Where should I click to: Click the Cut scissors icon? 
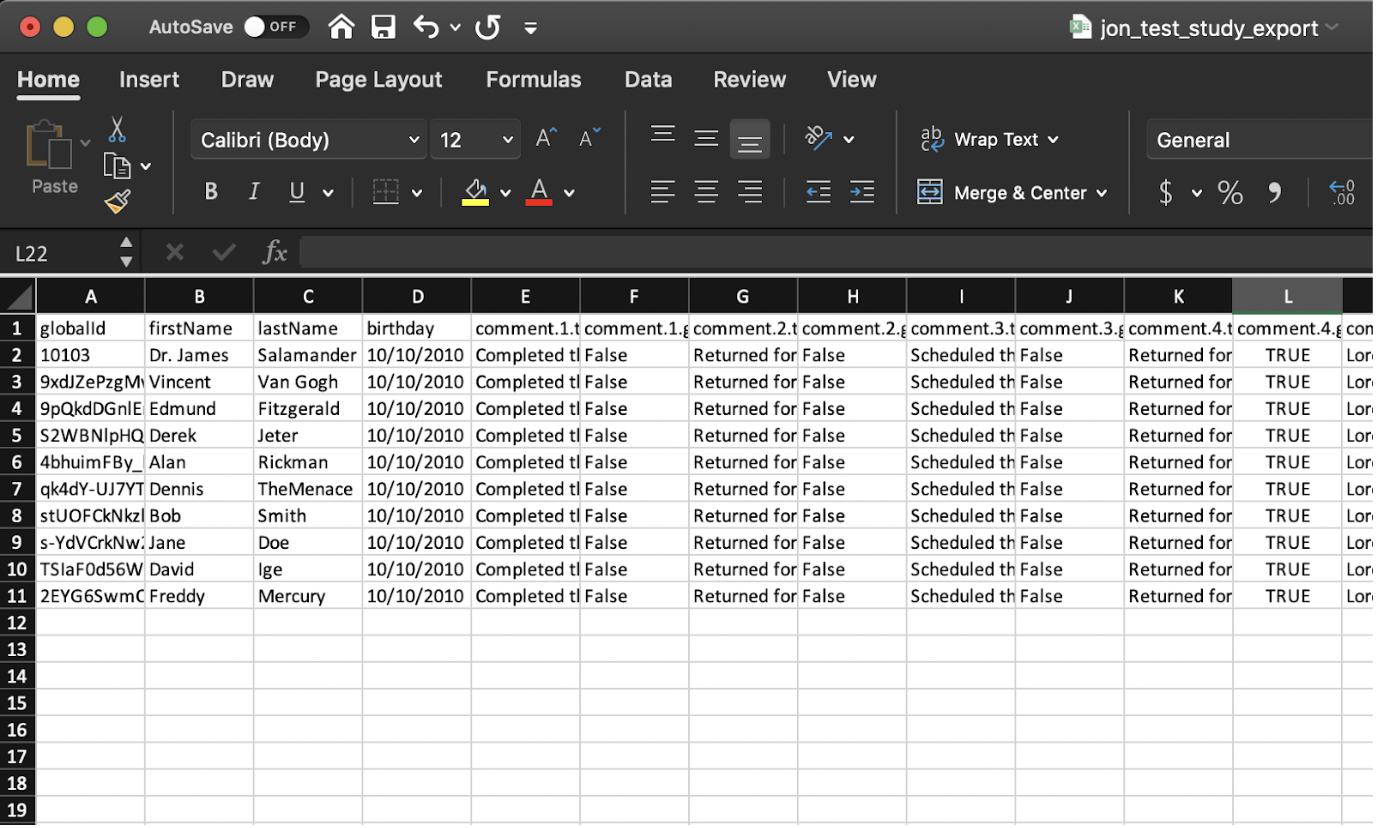[x=117, y=130]
